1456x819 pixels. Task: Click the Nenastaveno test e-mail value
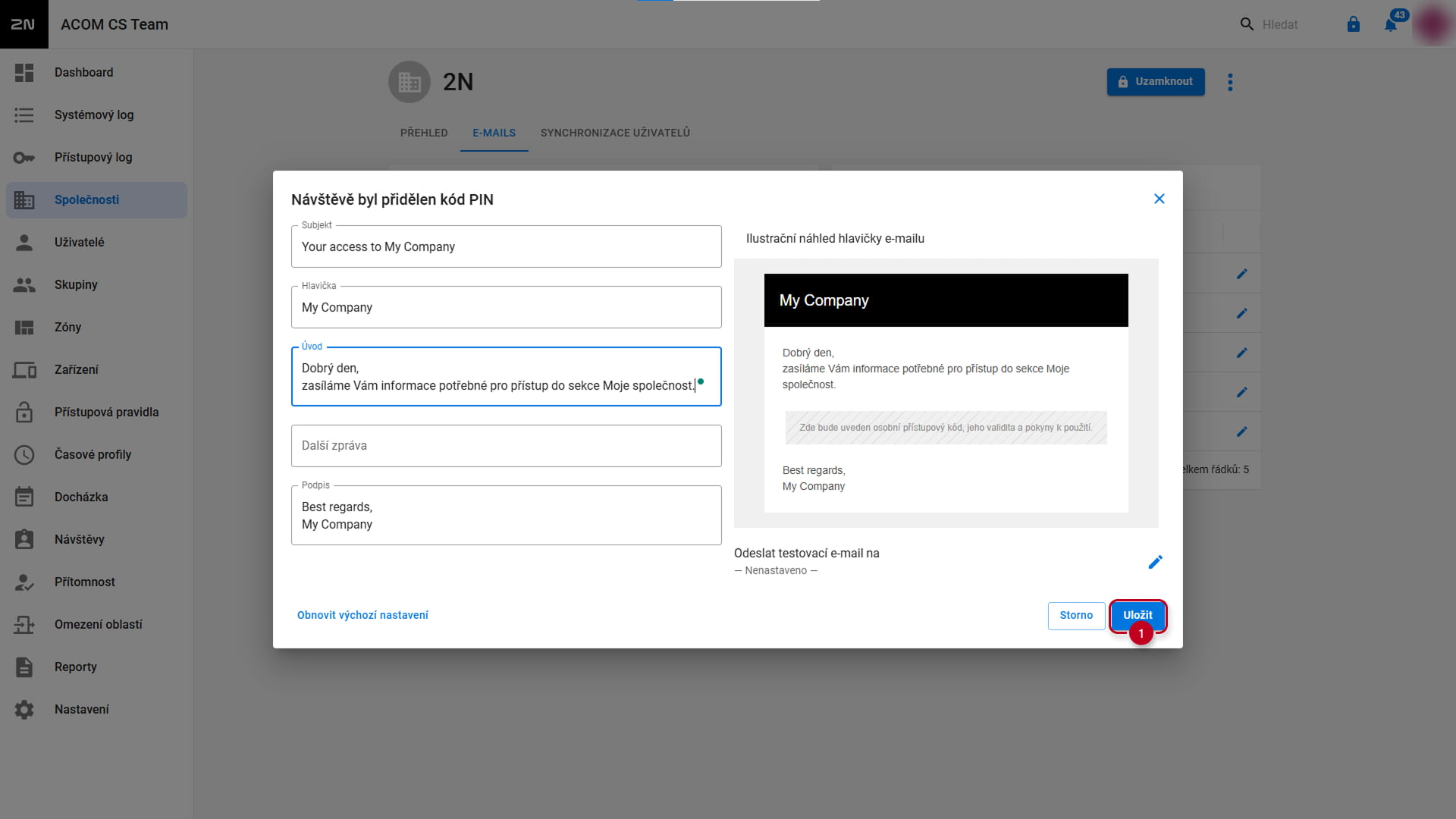tap(776, 570)
